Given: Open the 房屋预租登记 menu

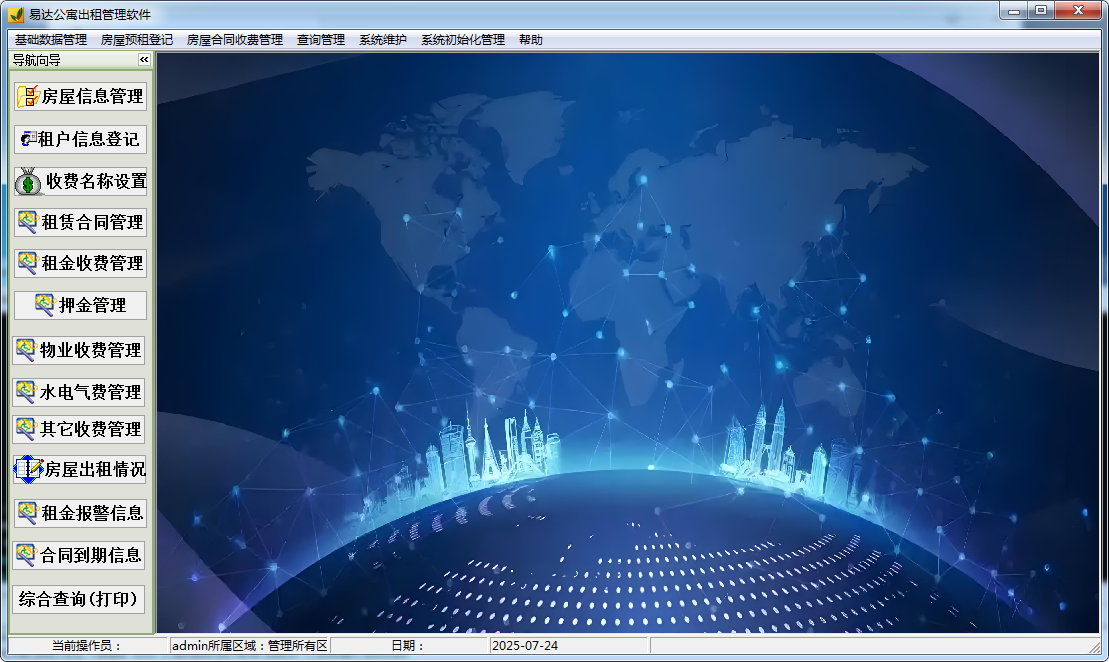Looking at the screenshot, I should pos(137,40).
